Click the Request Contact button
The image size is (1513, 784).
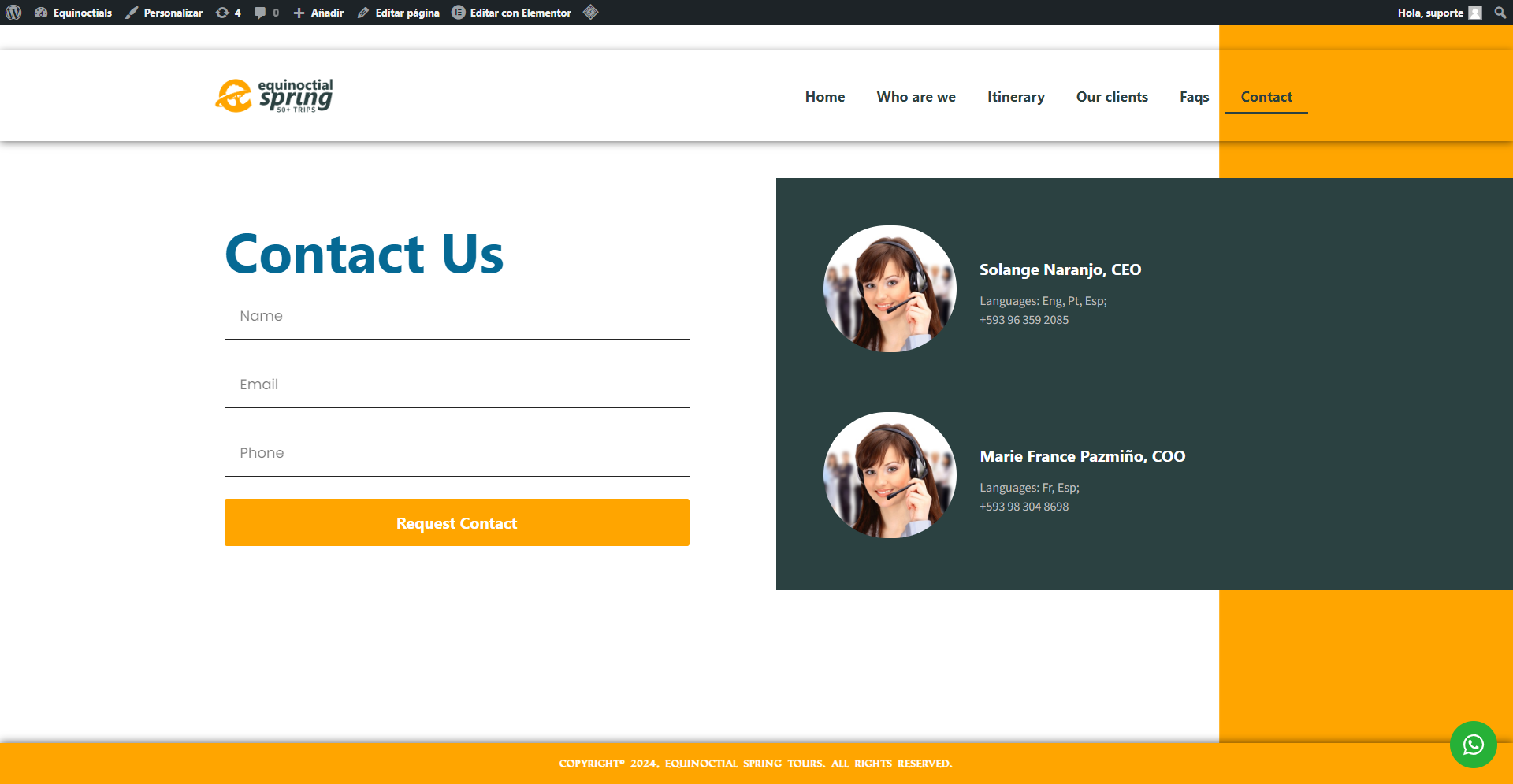coord(456,522)
